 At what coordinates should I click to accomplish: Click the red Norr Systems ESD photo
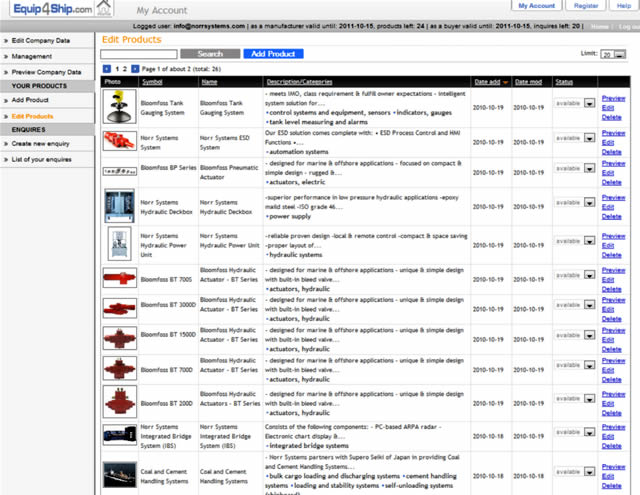coord(120,141)
